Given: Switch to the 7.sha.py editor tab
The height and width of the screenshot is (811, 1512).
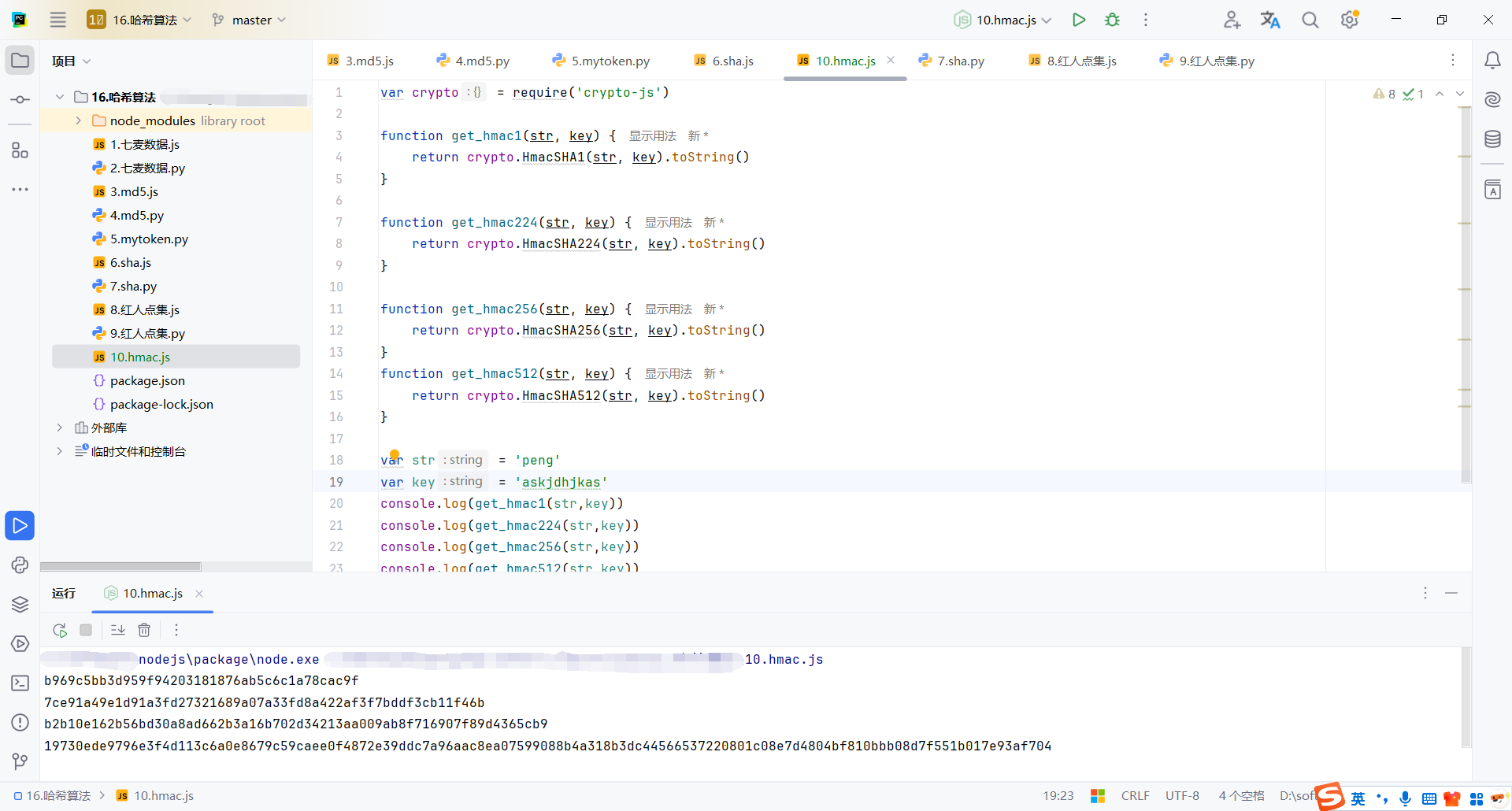Looking at the screenshot, I should [x=952, y=61].
